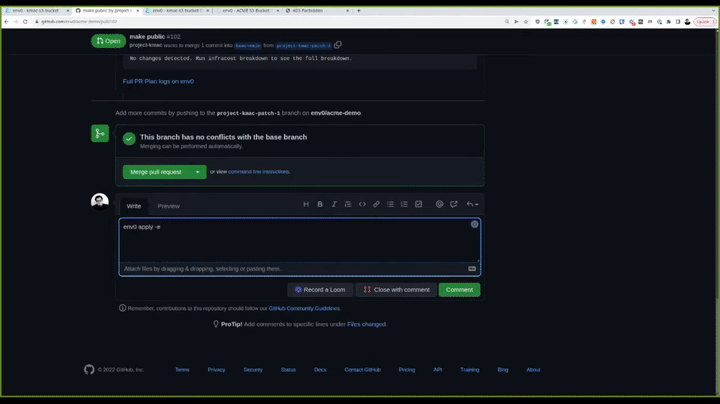This screenshot has height=404, width=720.
Task: Insert a numbered list
Action: pos(404,204)
